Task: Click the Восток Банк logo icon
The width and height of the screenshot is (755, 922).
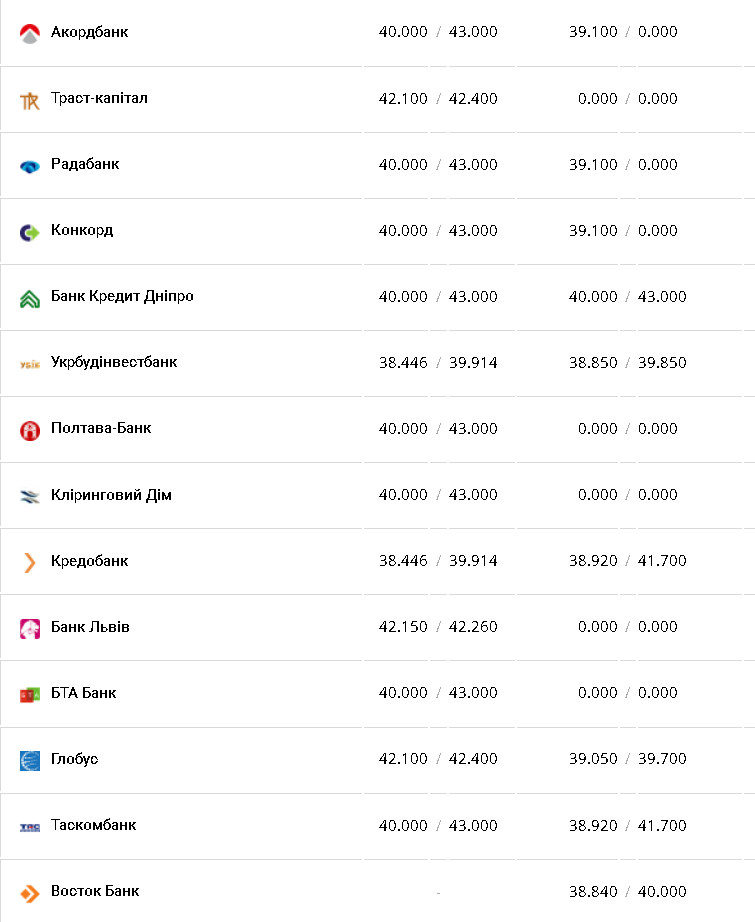Action: [x=29, y=893]
